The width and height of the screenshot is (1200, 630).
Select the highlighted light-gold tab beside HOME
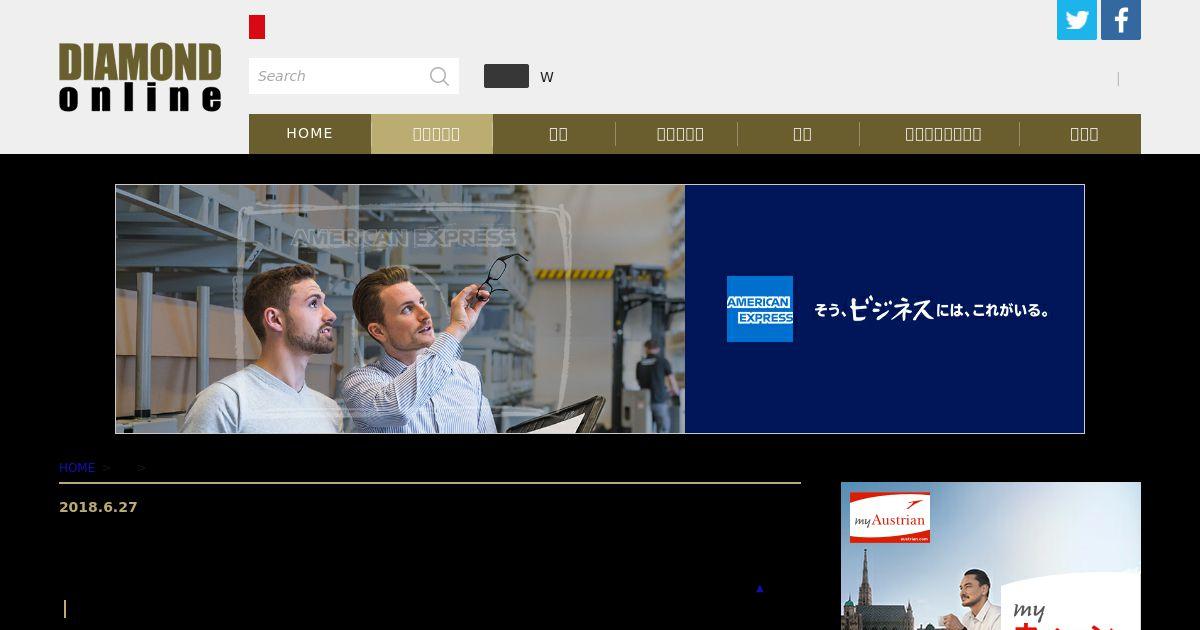point(432,134)
